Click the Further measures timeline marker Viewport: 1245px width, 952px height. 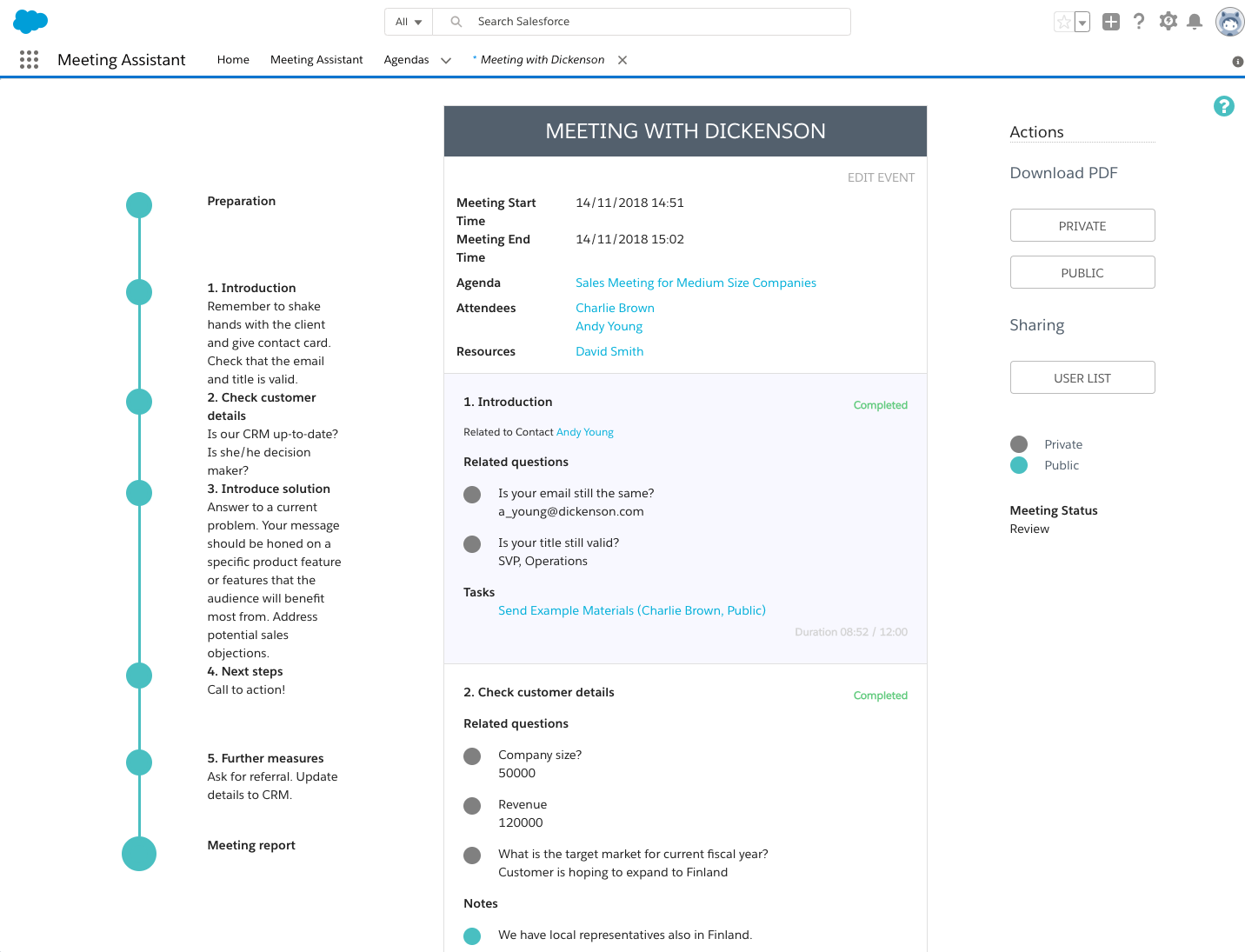139,762
